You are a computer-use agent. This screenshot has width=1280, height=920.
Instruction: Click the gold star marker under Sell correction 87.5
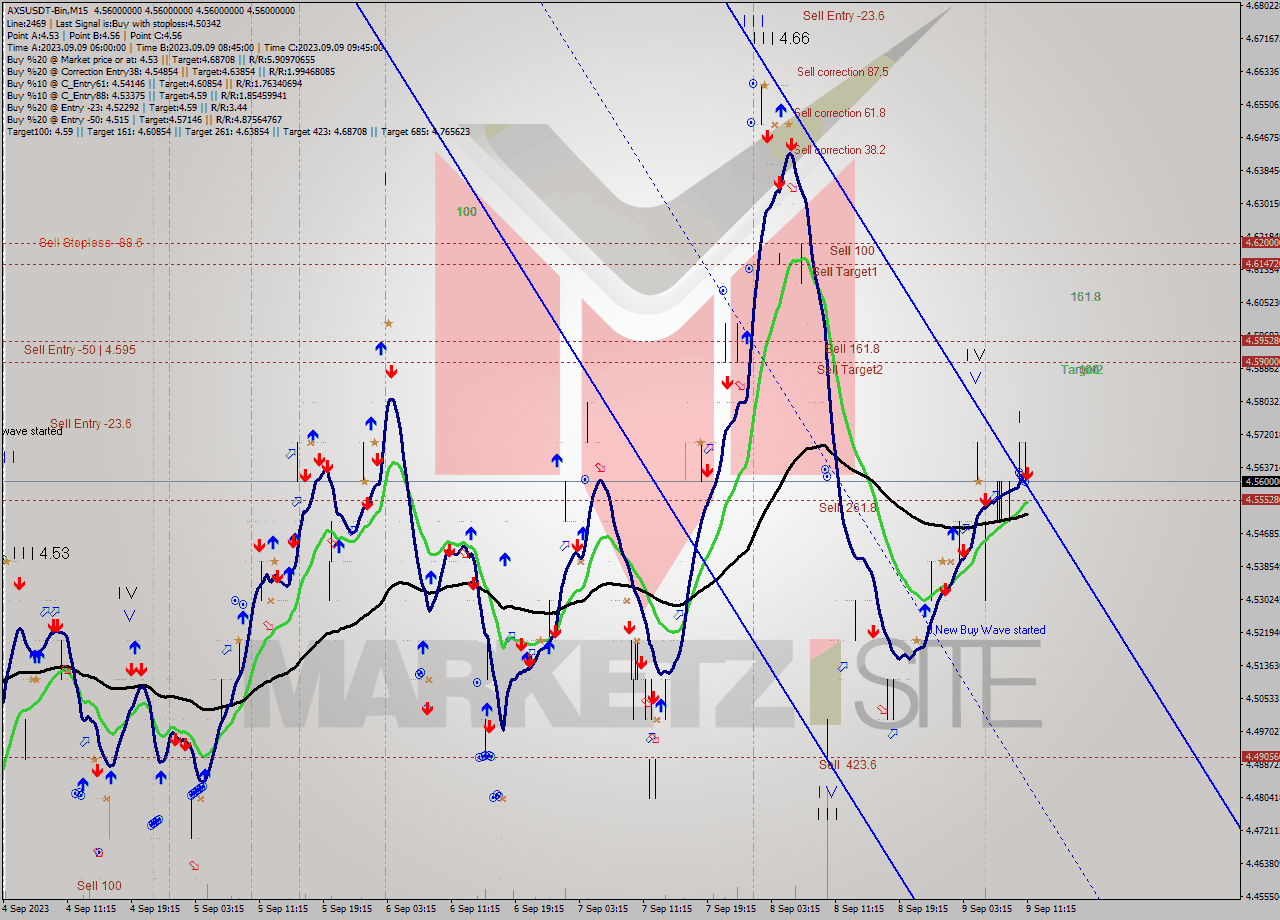tap(765, 85)
